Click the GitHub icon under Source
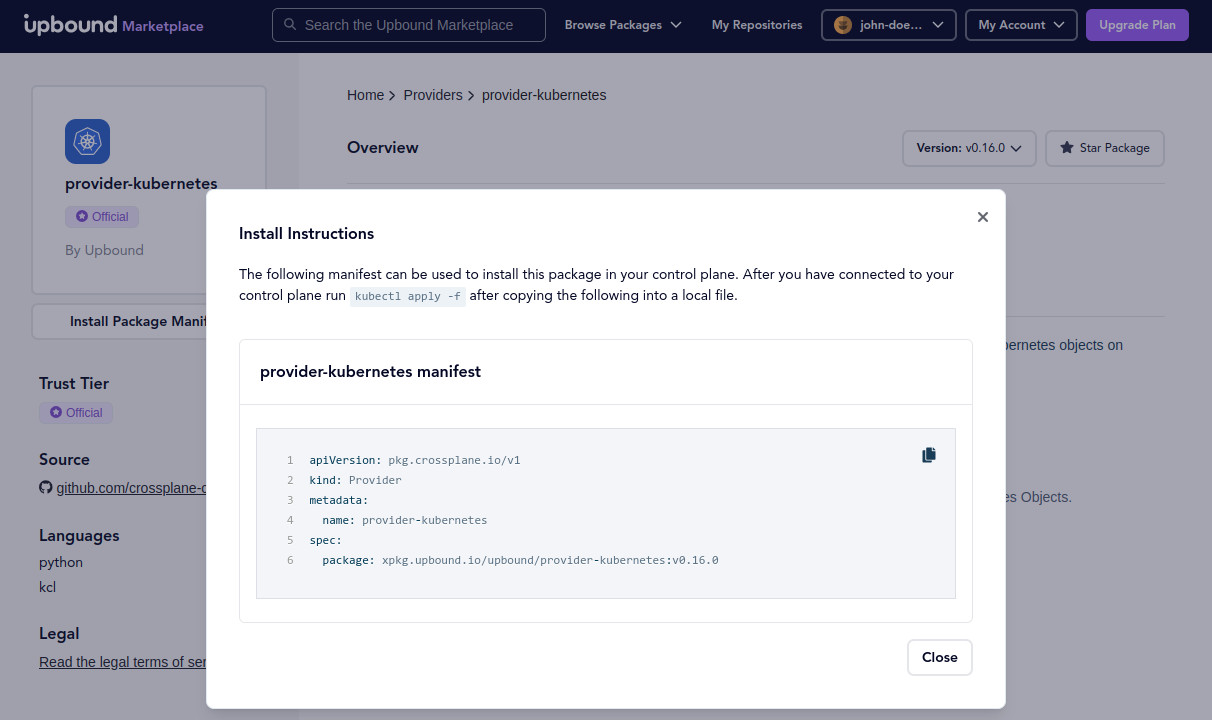This screenshot has height=720, width=1212. coord(46,488)
